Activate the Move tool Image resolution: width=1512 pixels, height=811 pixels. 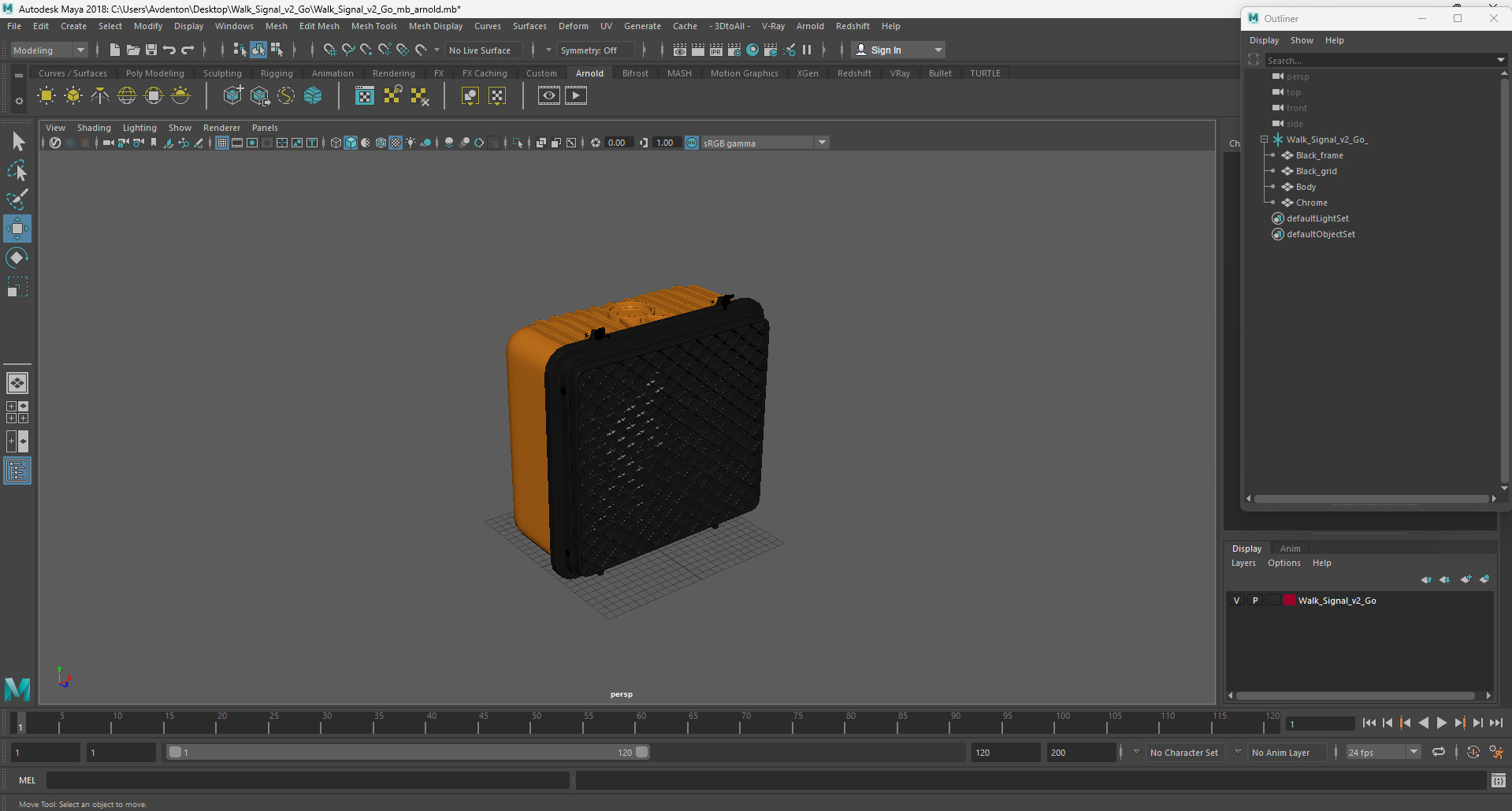coord(17,229)
